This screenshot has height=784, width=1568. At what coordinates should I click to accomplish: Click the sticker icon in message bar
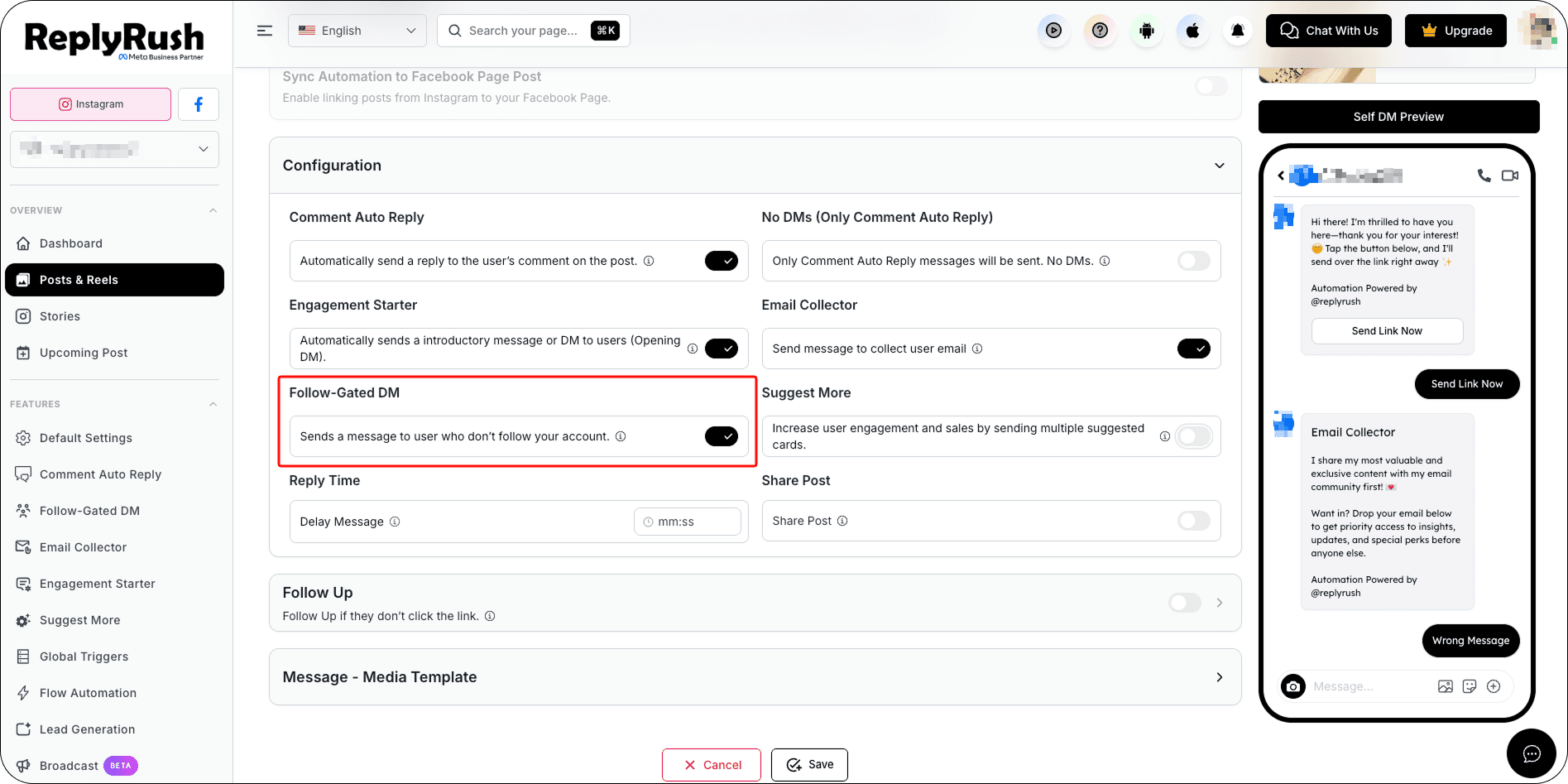tap(1470, 686)
